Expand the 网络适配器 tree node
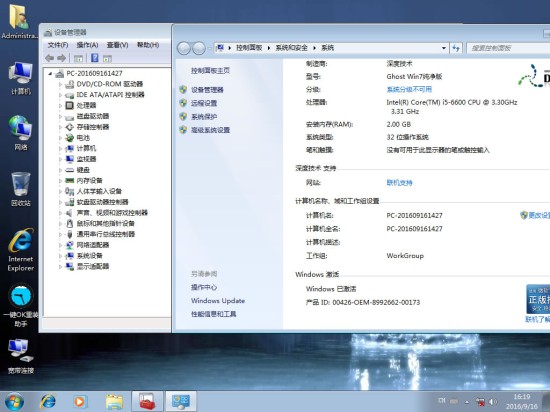Viewport: 550px width, 412px height. click(60, 245)
